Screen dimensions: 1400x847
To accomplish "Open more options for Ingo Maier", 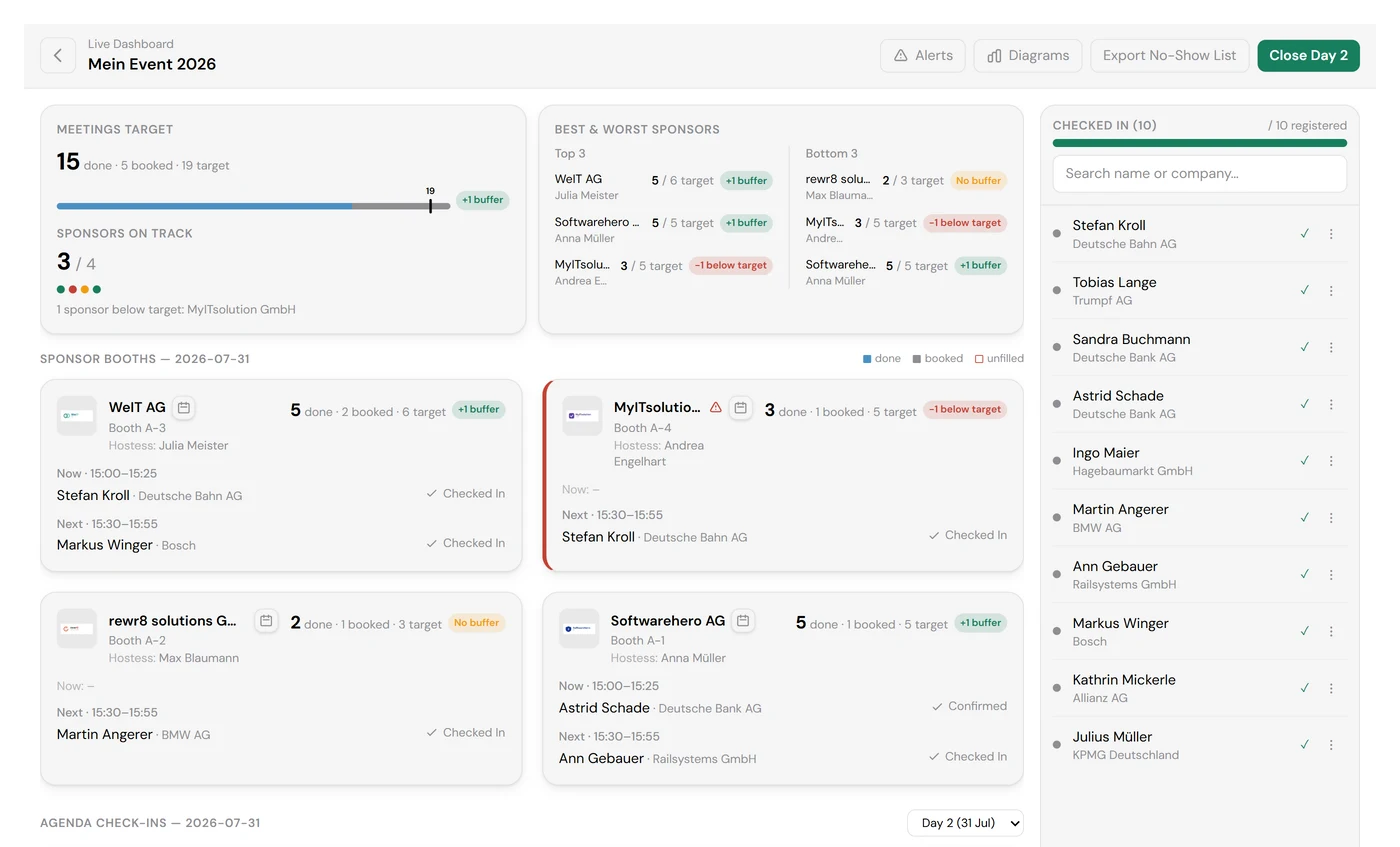I will (x=1331, y=461).
